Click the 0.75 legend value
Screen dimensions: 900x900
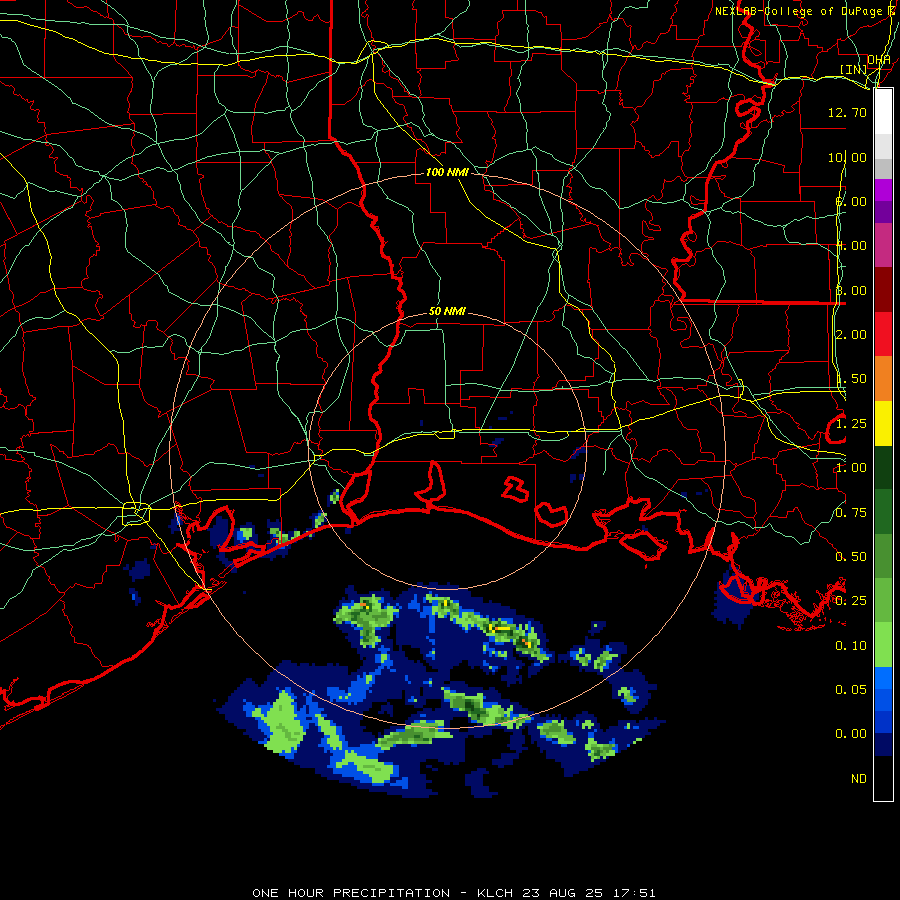tap(851, 513)
